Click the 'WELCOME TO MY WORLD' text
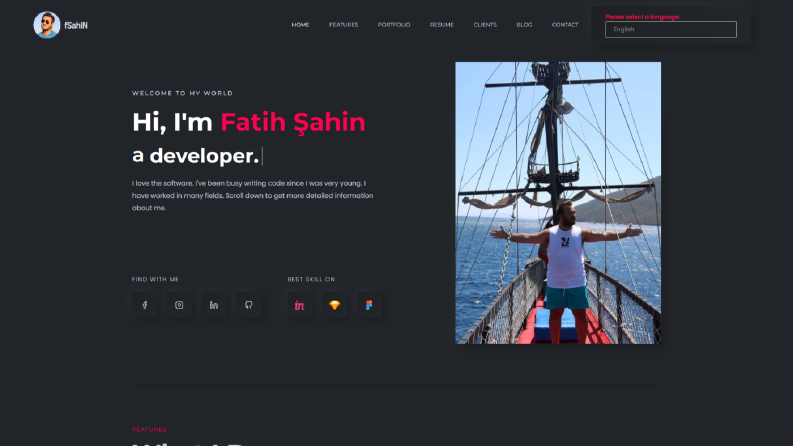 [x=183, y=93]
